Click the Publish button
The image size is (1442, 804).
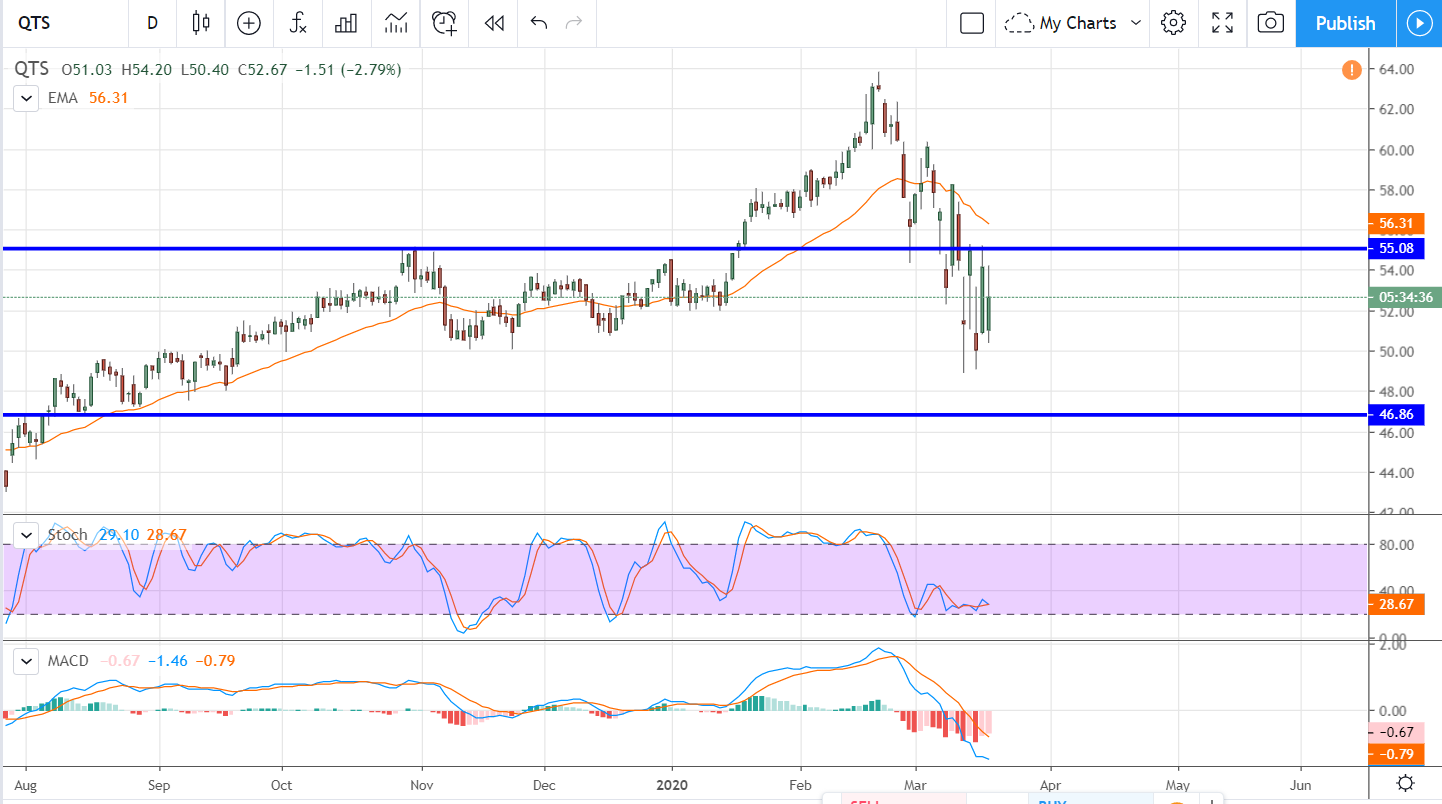(x=1345, y=23)
